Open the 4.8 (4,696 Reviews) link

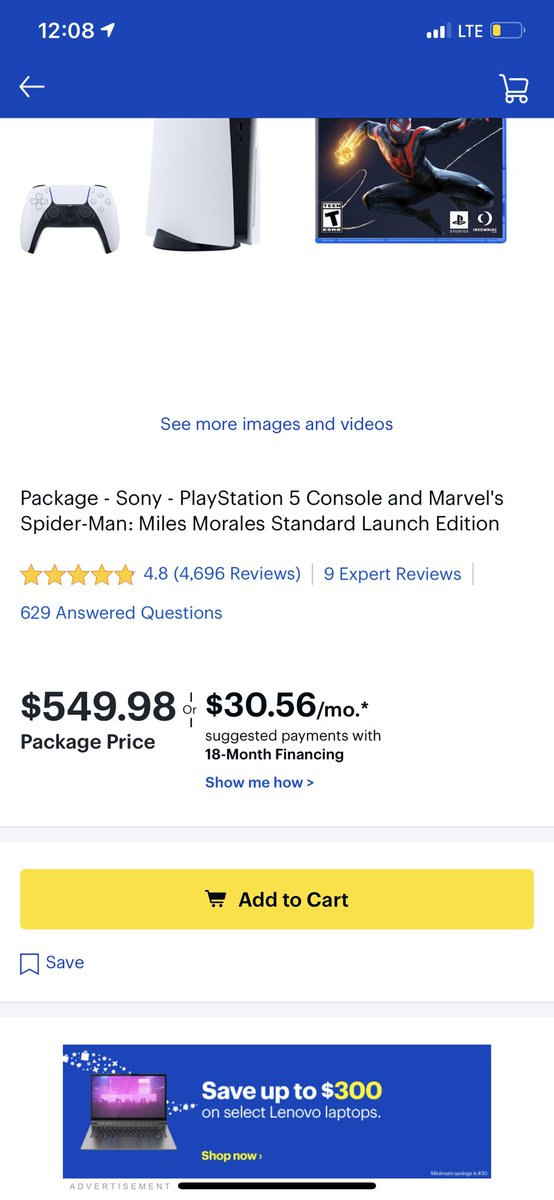(222, 574)
